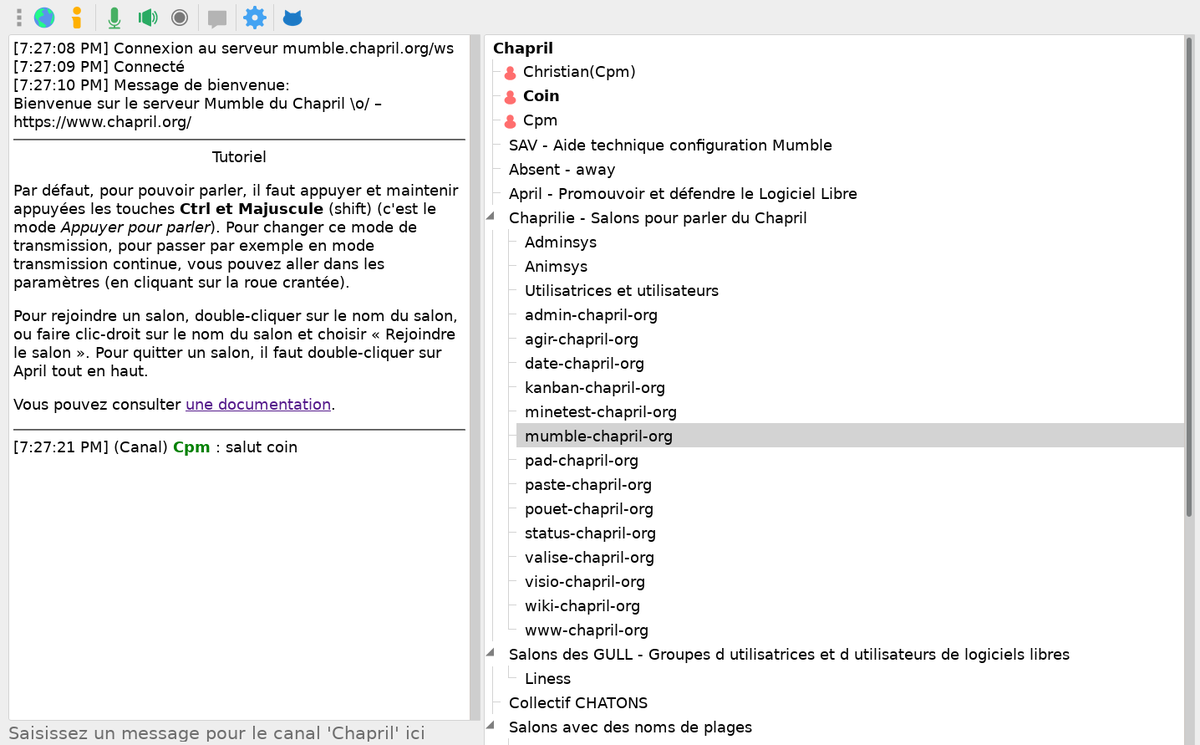Select the paste-chapril-org channel
This screenshot has height=745, width=1200.
(x=588, y=484)
